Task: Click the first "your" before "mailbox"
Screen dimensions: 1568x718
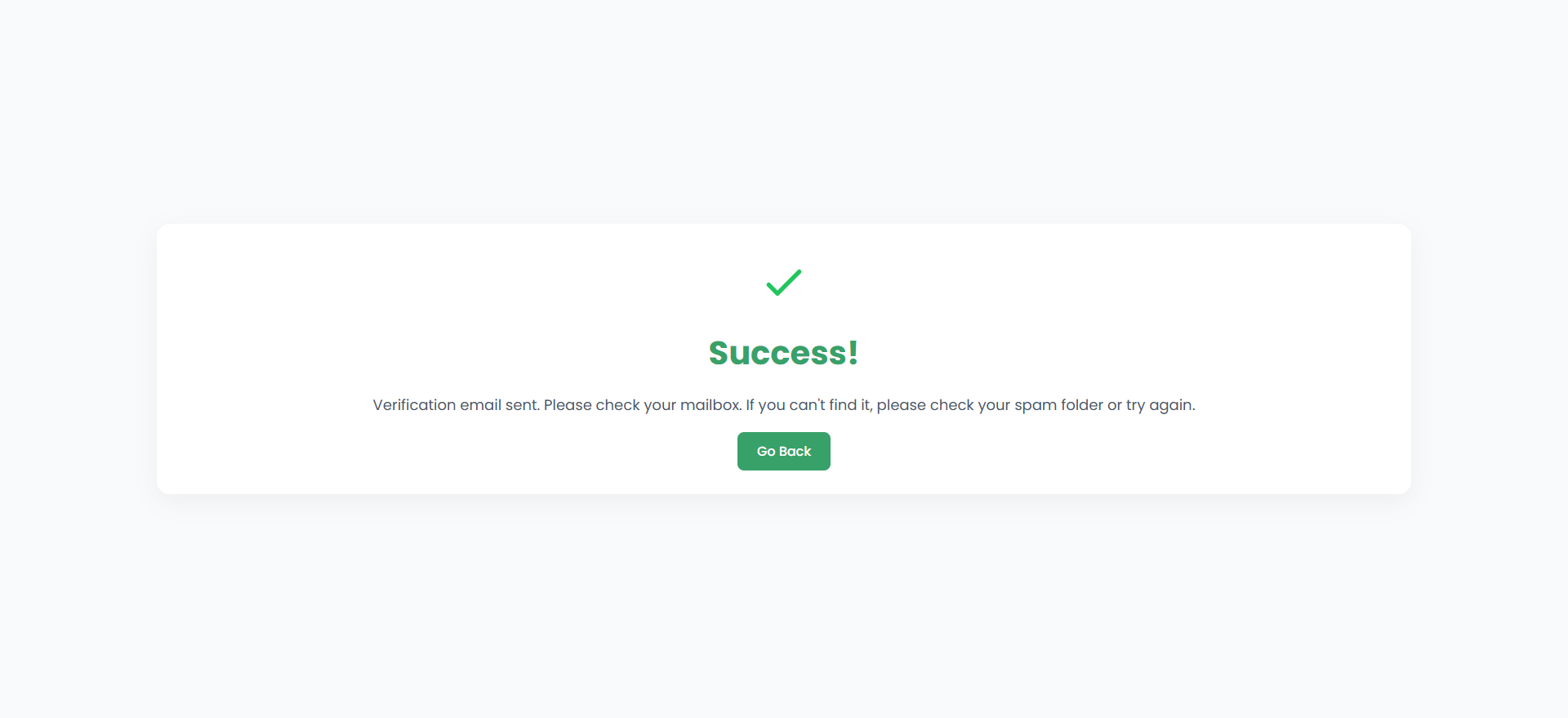Action: pos(660,405)
